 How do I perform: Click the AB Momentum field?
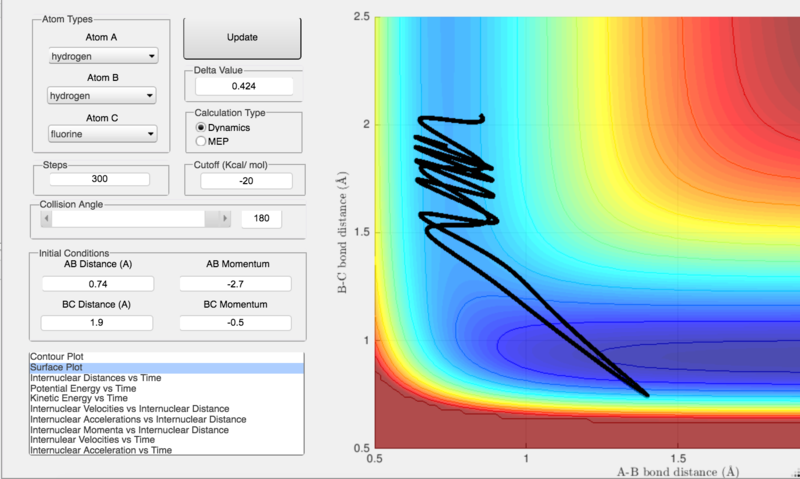[x=235, y=284]
